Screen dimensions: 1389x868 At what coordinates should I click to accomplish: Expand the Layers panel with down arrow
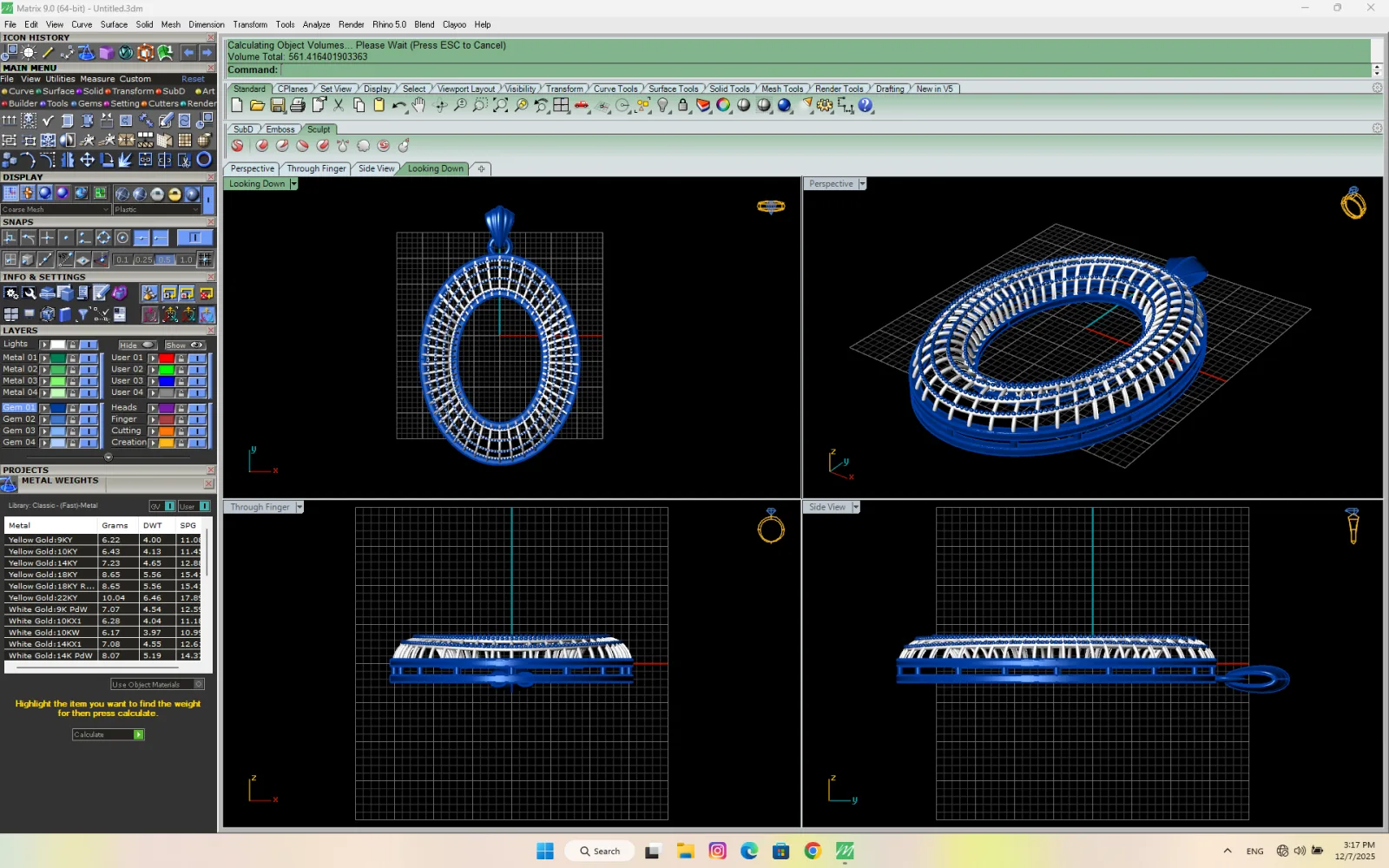pyautogui.click(x=109, y=457)
